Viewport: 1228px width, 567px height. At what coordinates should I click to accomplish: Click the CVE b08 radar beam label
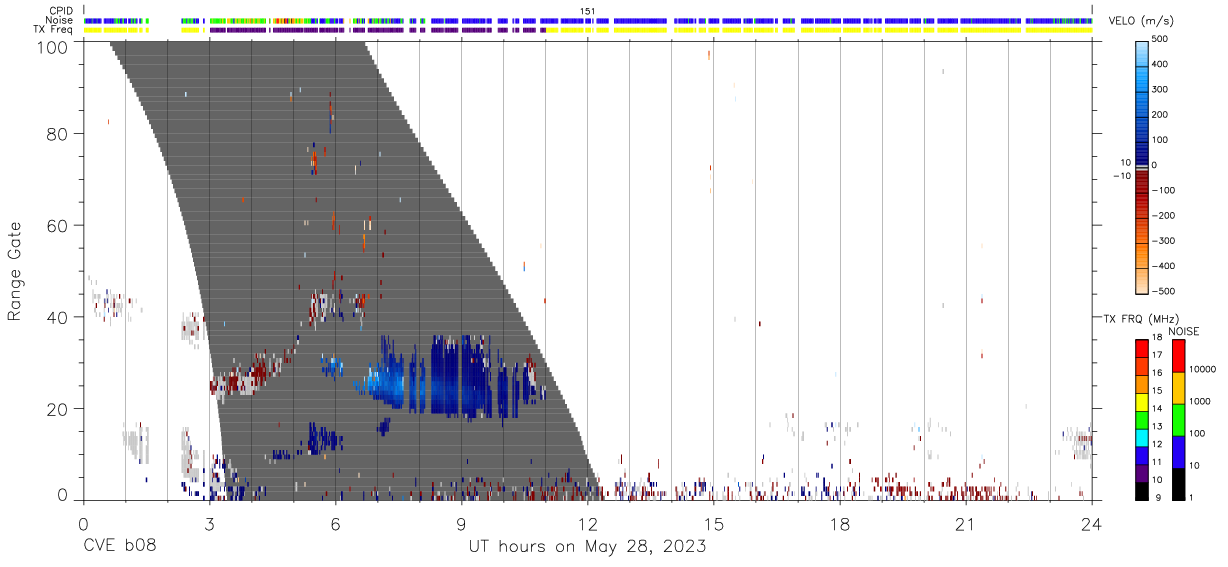click(119, 547)
